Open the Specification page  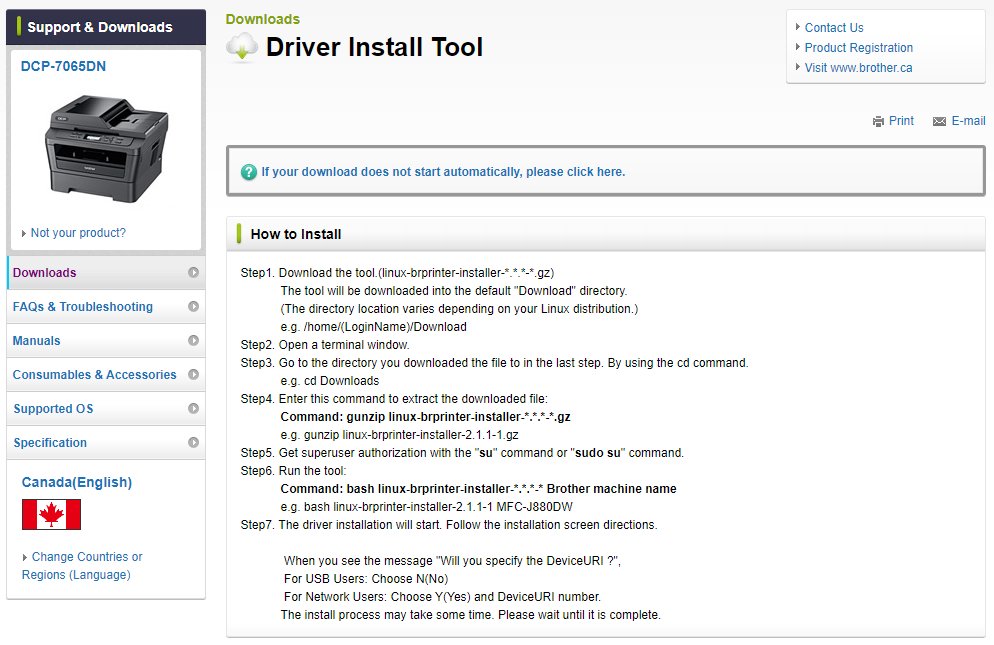tap(106, 443)
